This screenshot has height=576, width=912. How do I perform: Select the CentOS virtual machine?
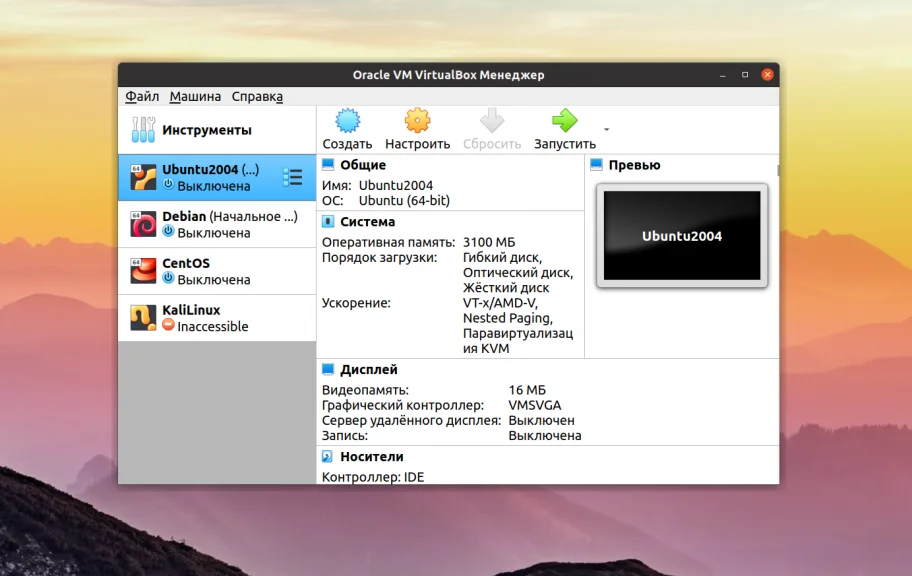pos(217,271)
